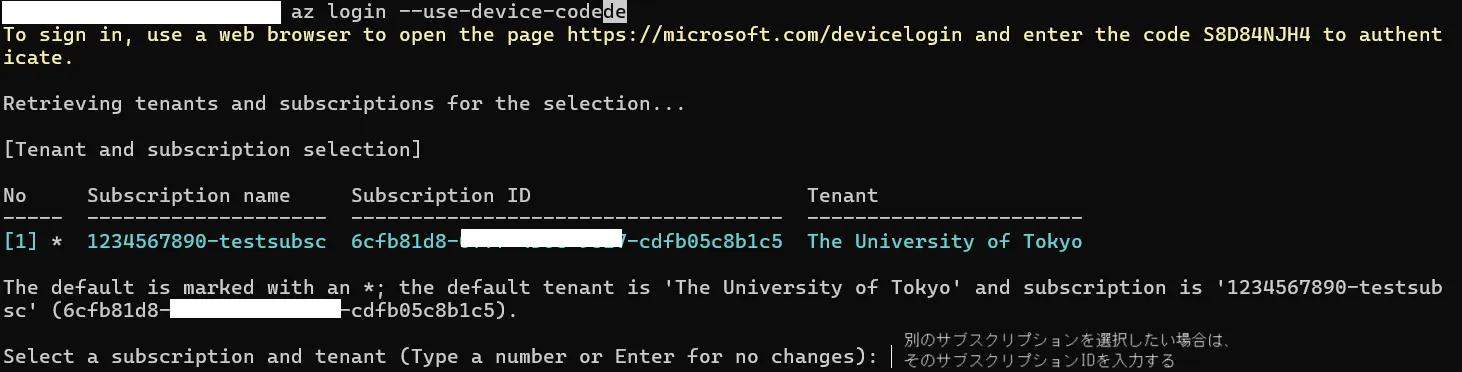Click The University of Tokyo in the Tenant column
This screenshot has width=1462, height=372.
point(945,241)
